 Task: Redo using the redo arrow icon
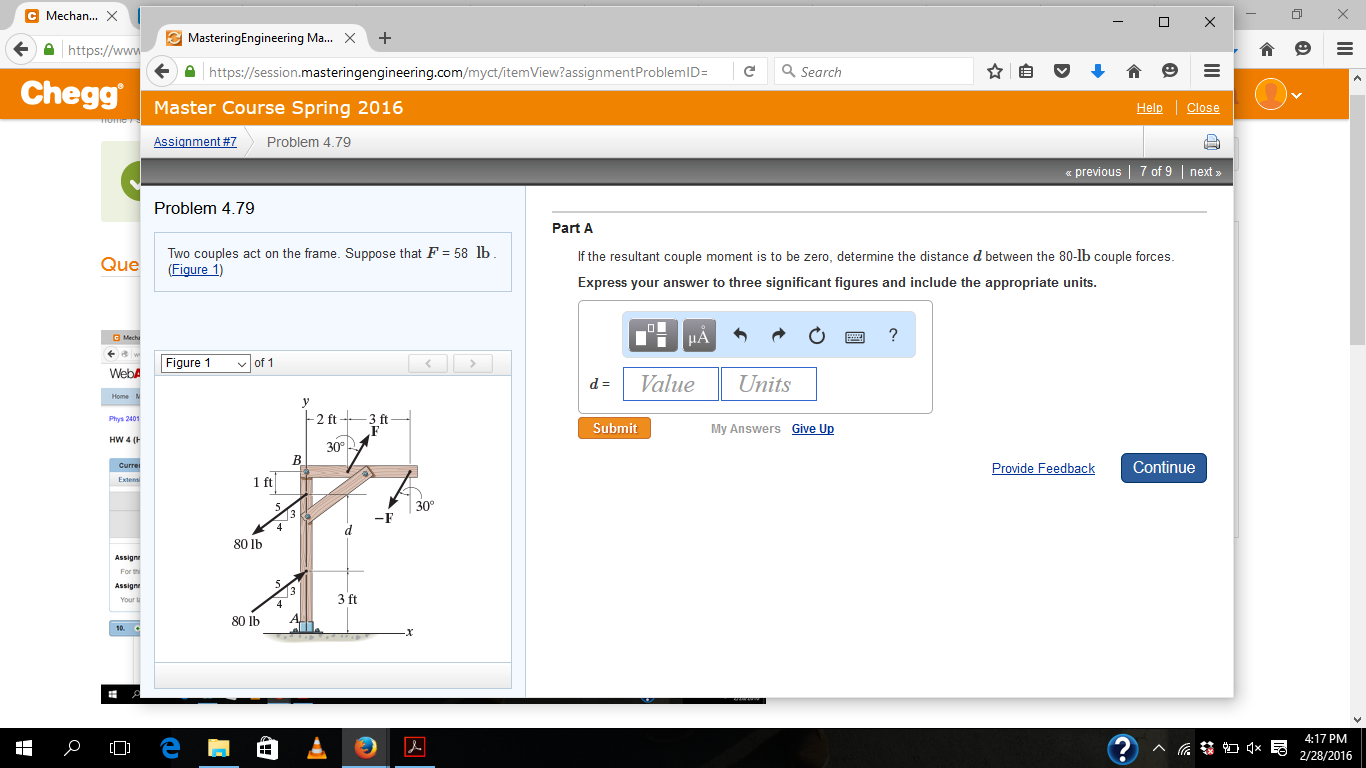point(778,336)
